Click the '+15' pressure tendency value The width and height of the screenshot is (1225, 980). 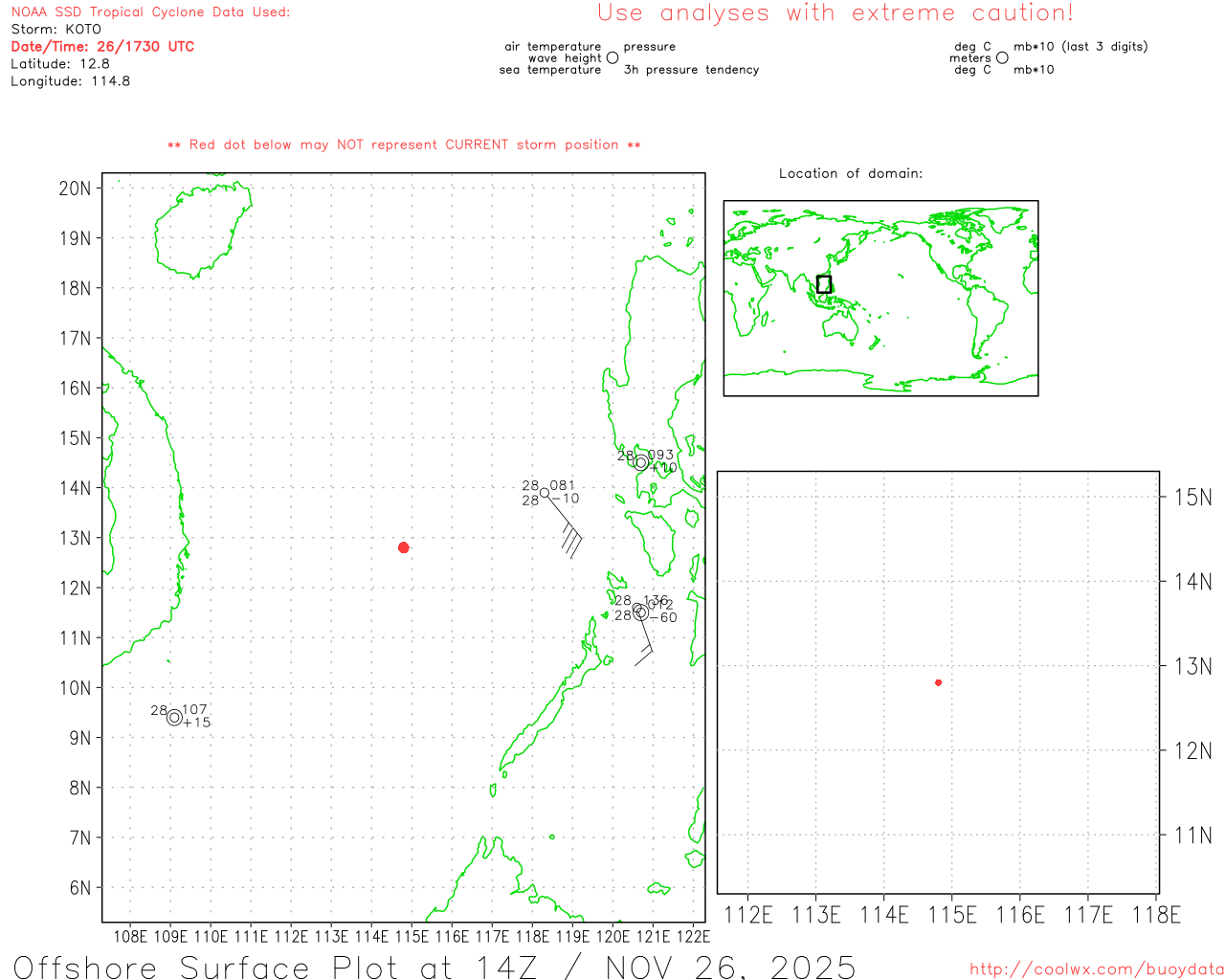click(x=196, y=723)
